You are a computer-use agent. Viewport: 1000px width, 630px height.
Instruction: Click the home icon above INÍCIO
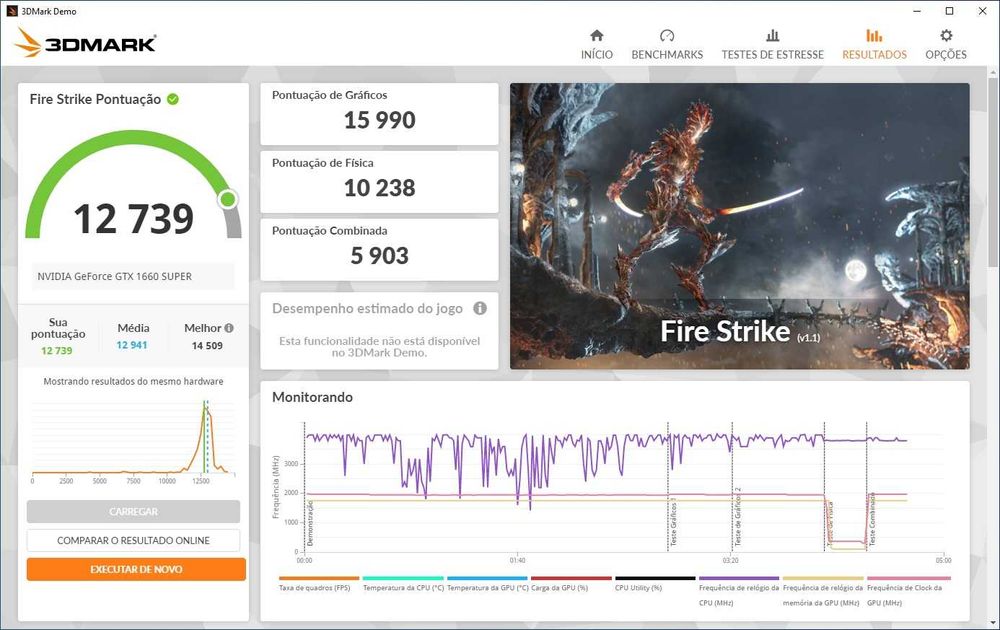[596, 35]
